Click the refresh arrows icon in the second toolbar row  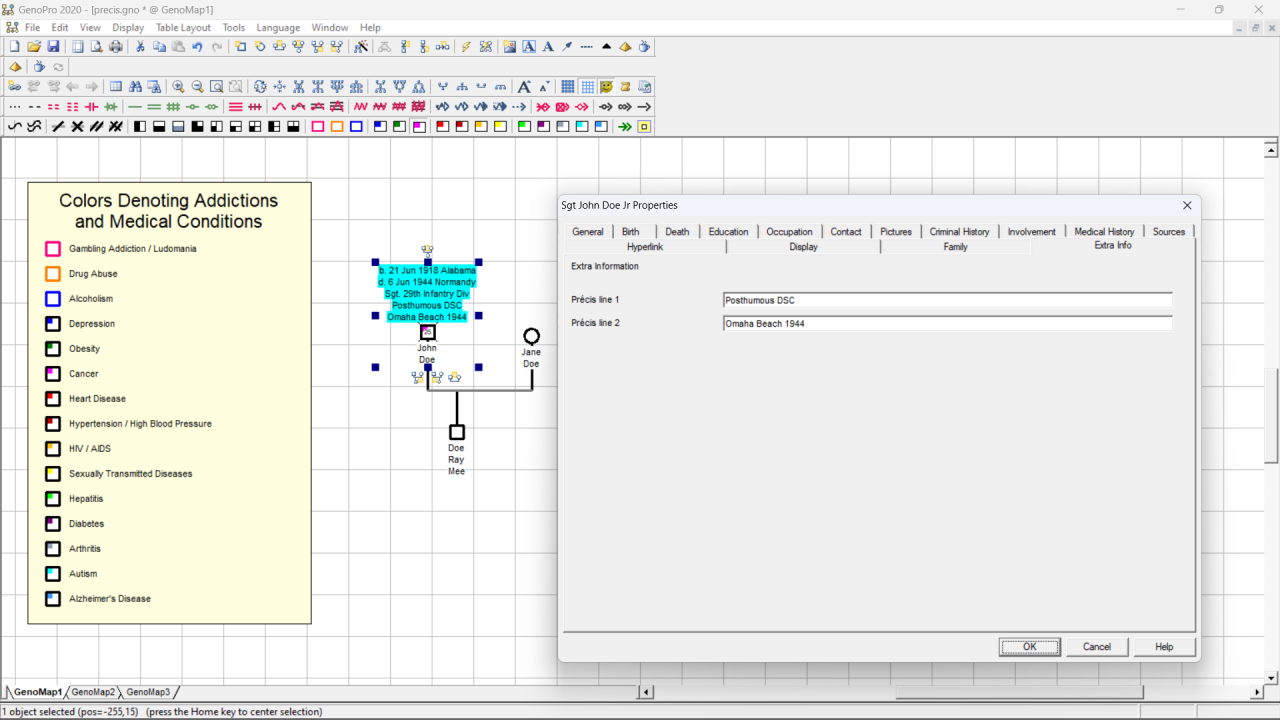pos(58,67)
